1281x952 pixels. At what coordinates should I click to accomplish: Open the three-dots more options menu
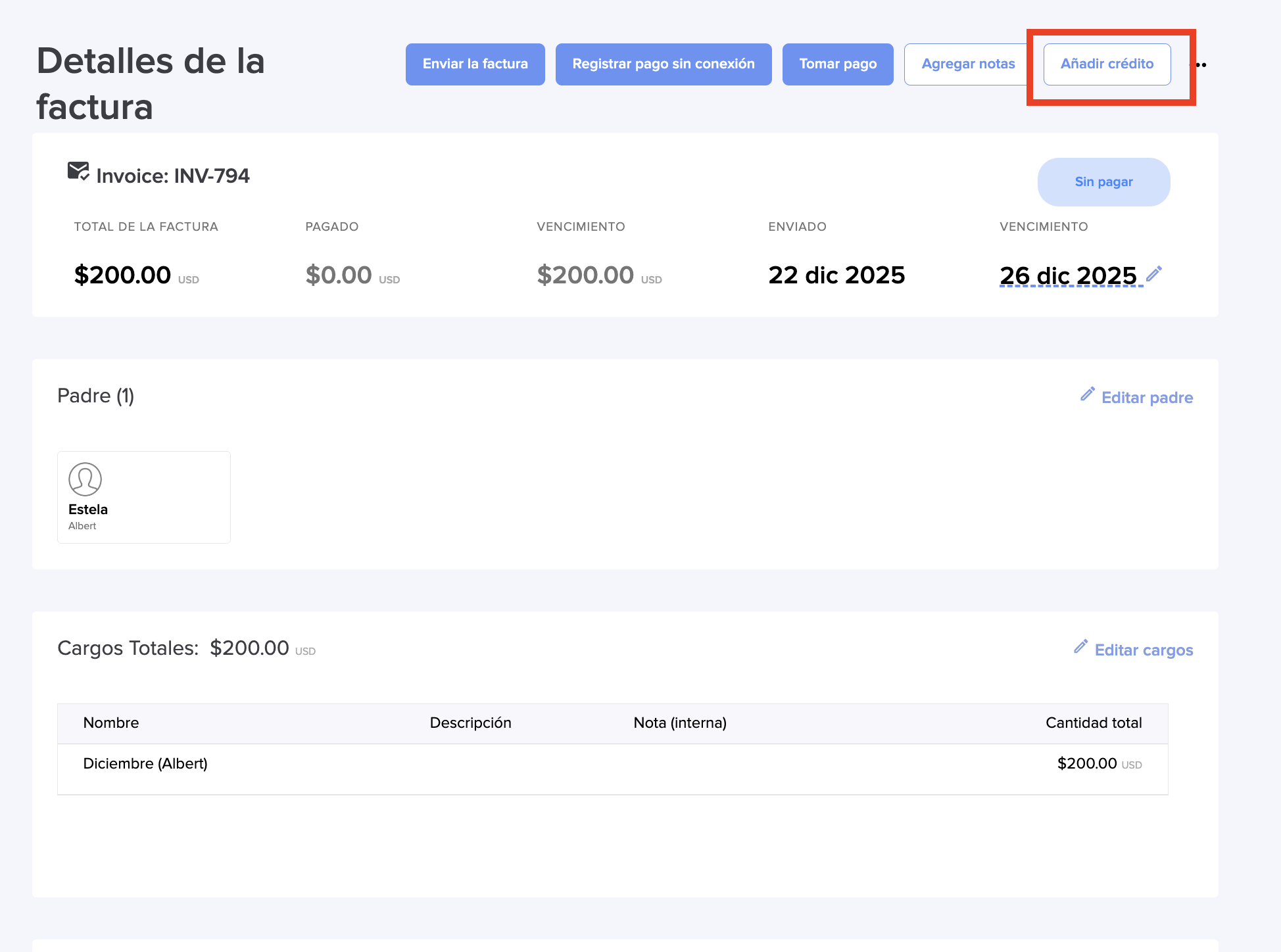(1201, 65)
